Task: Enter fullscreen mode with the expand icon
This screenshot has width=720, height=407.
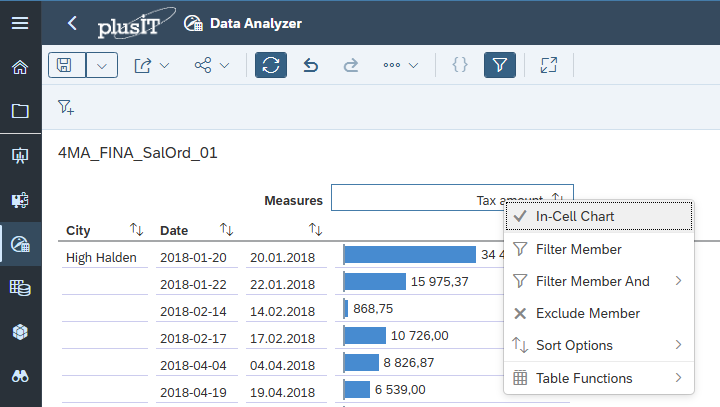Action: tap(548, 65)
